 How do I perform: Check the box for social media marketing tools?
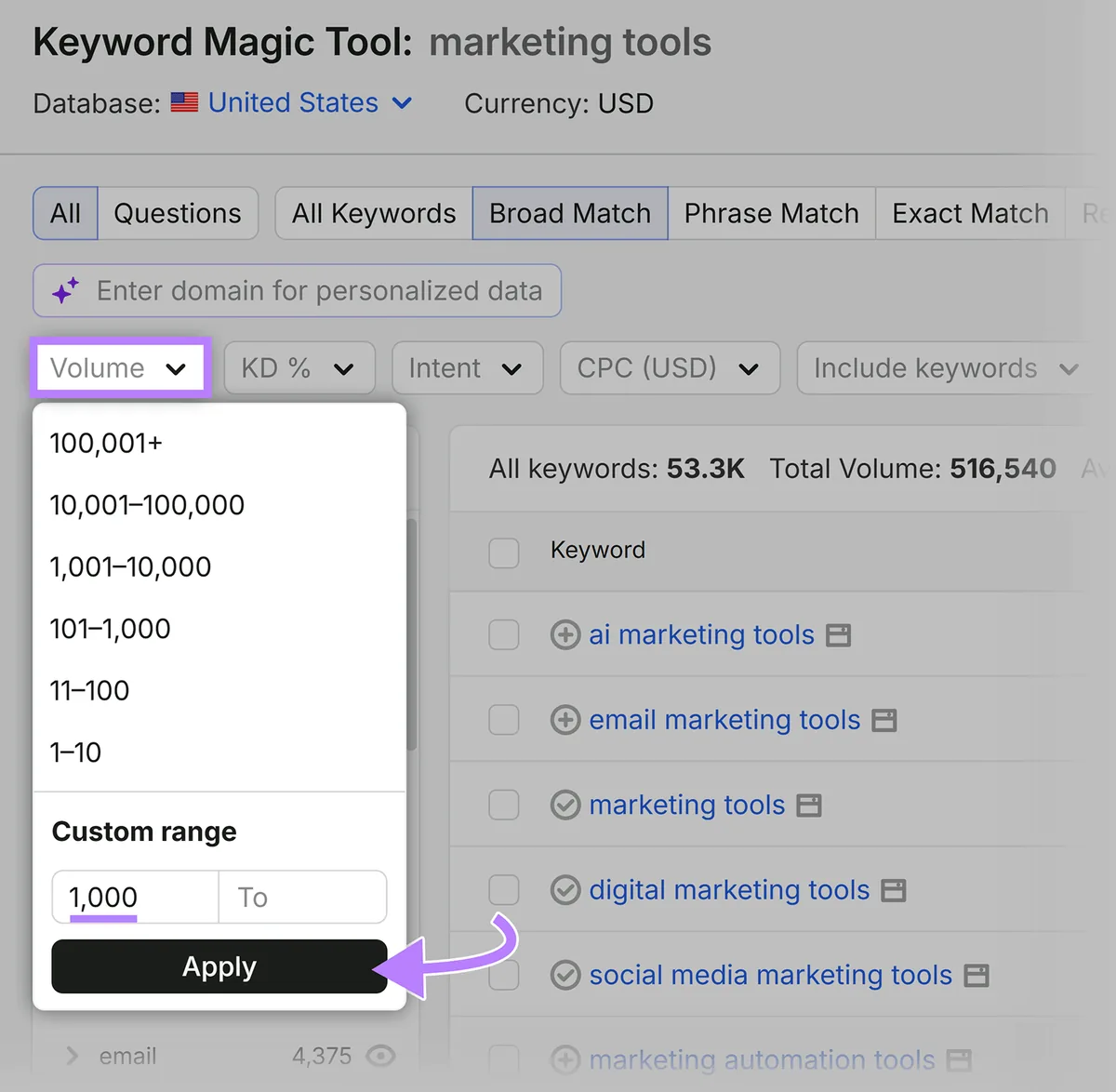click(x=504, y=975)
